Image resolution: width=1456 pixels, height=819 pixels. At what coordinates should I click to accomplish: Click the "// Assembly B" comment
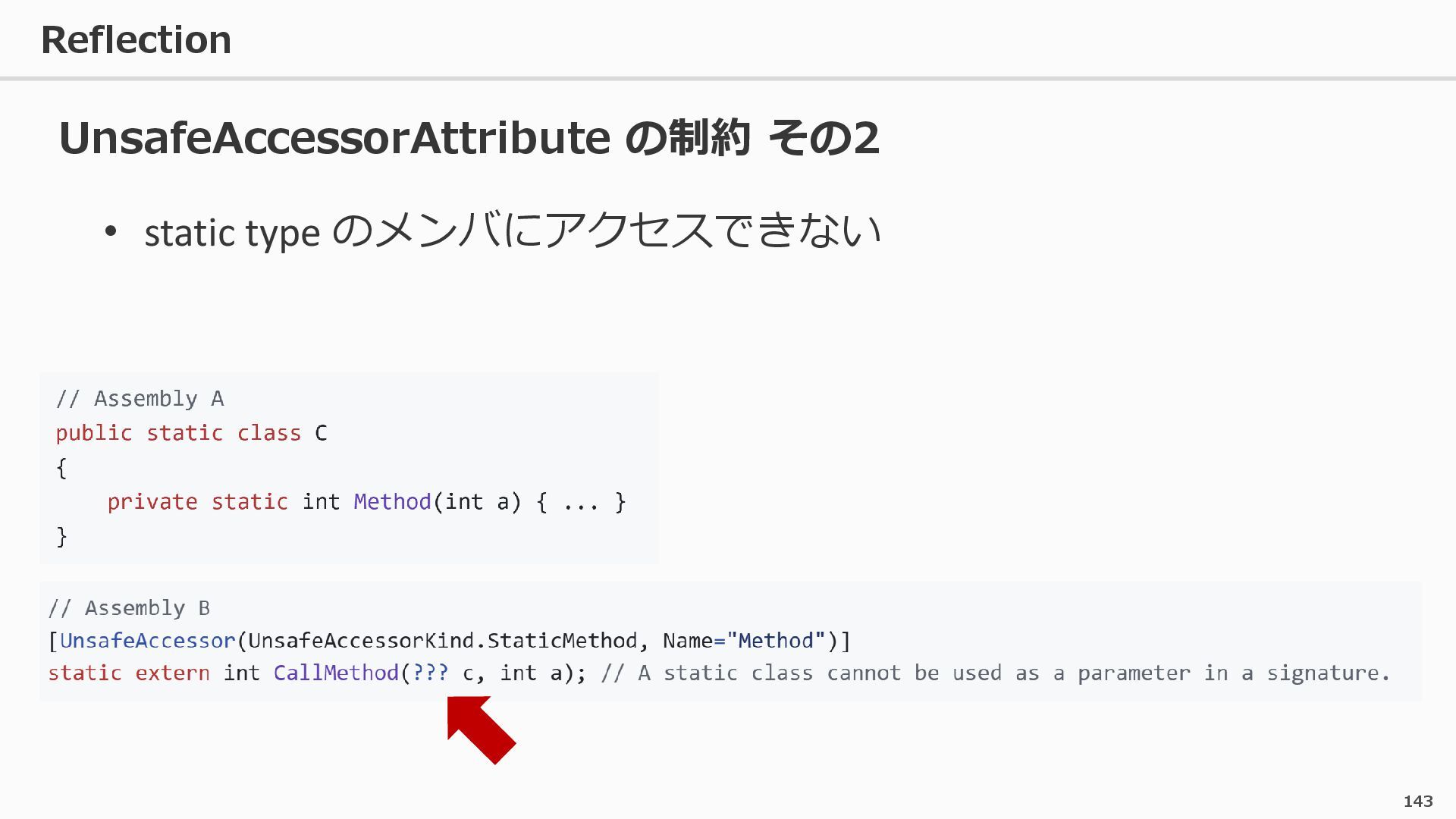129,608
